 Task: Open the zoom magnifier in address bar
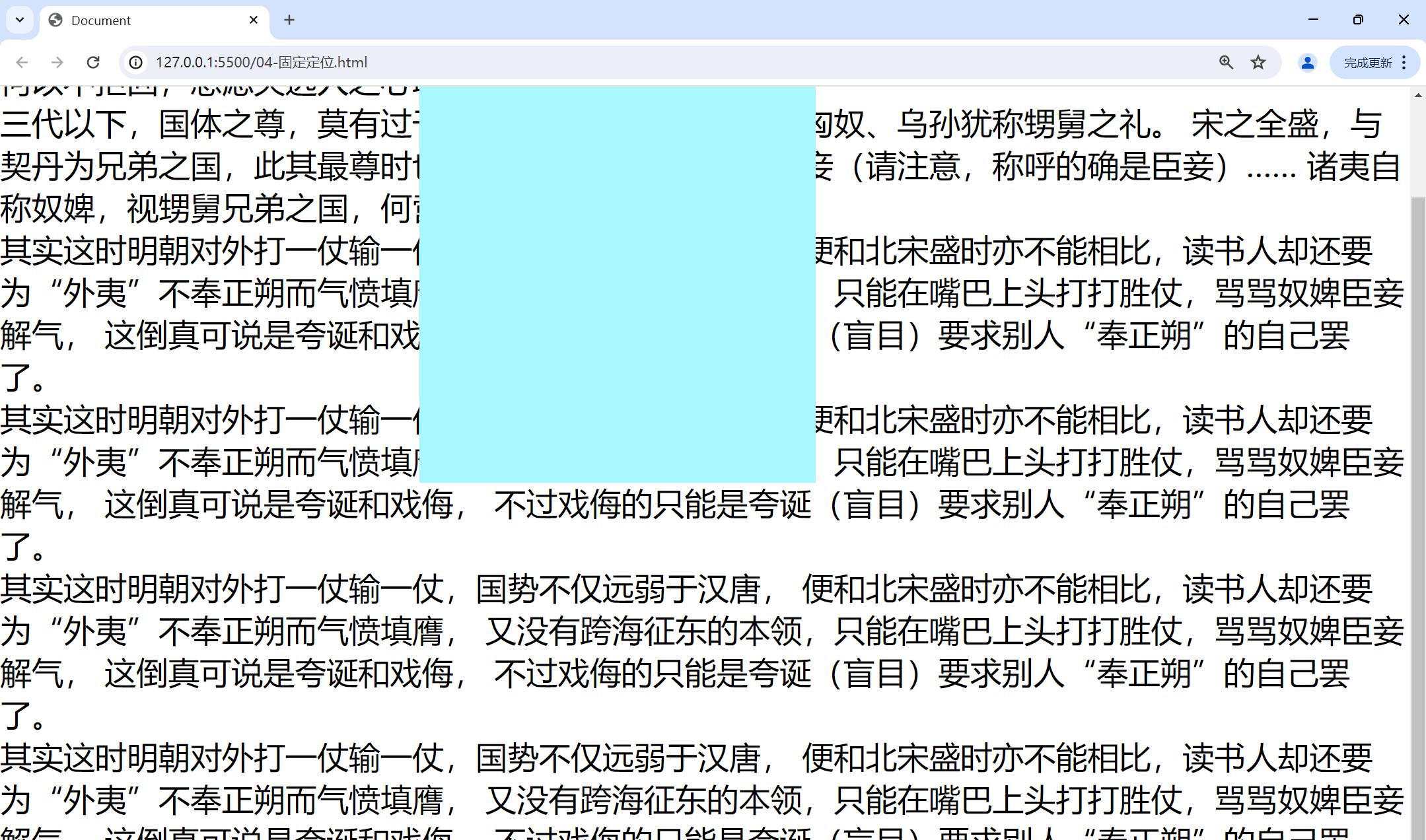tap(1226, 62)
